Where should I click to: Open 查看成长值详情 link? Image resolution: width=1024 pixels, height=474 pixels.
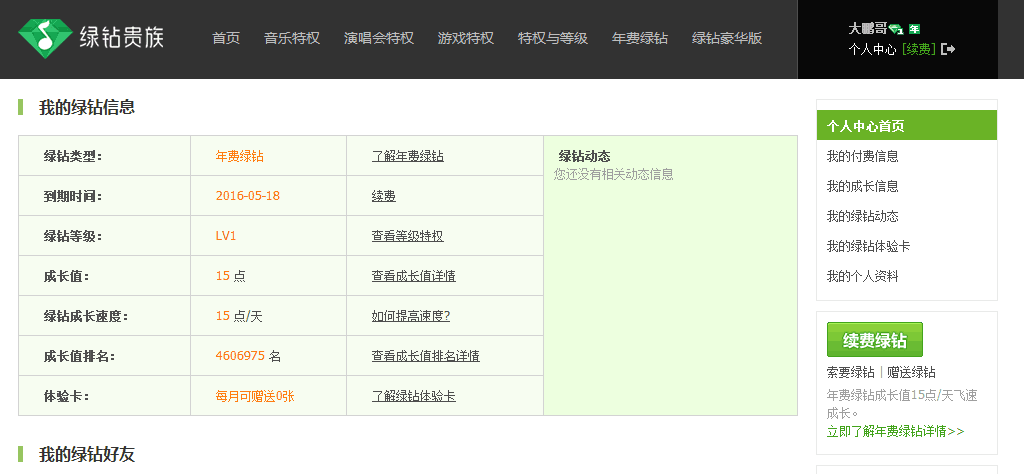413,276
